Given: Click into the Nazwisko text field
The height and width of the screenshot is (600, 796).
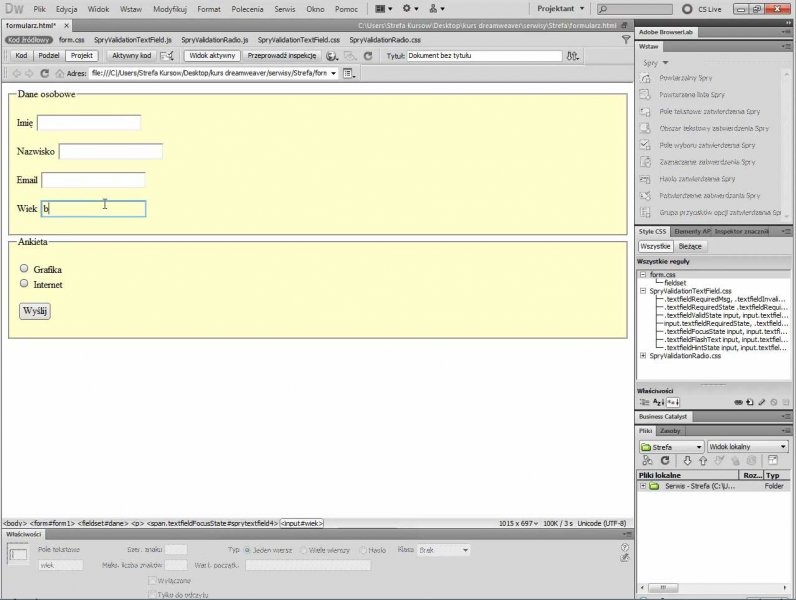Looking at the screenshot, I should 111,151.
